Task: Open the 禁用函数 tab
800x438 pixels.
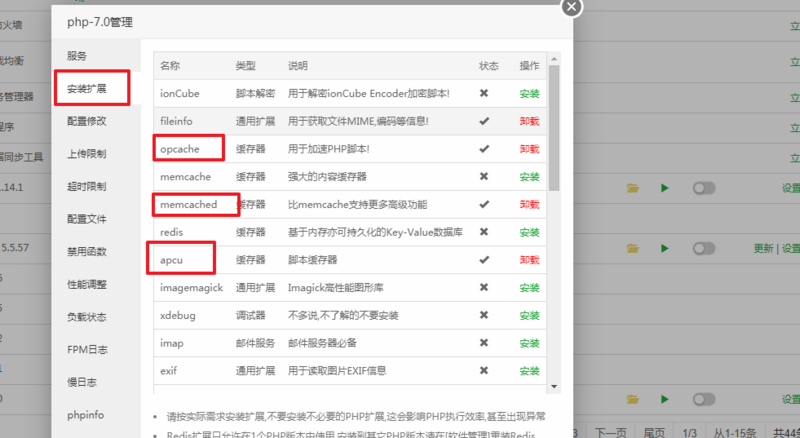Action: tap(87, 252)
